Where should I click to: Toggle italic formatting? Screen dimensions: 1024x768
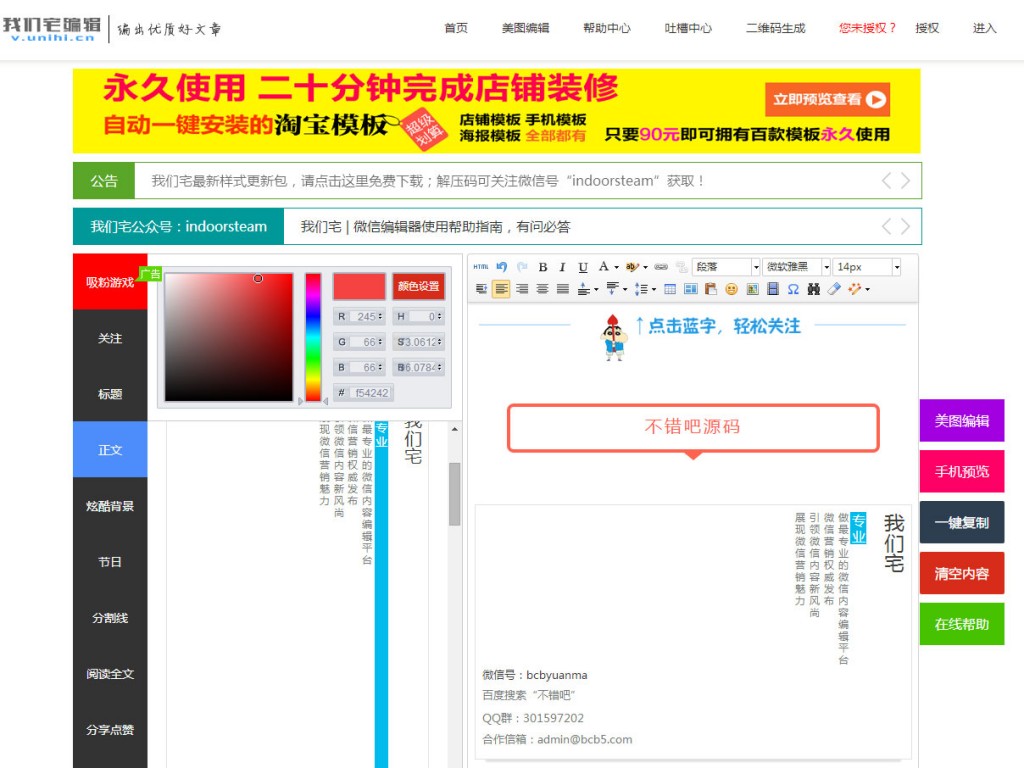(x=562, y=266)
